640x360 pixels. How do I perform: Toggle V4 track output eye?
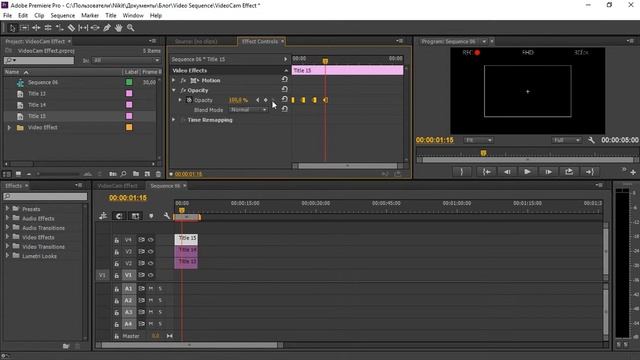click(151, 240)
